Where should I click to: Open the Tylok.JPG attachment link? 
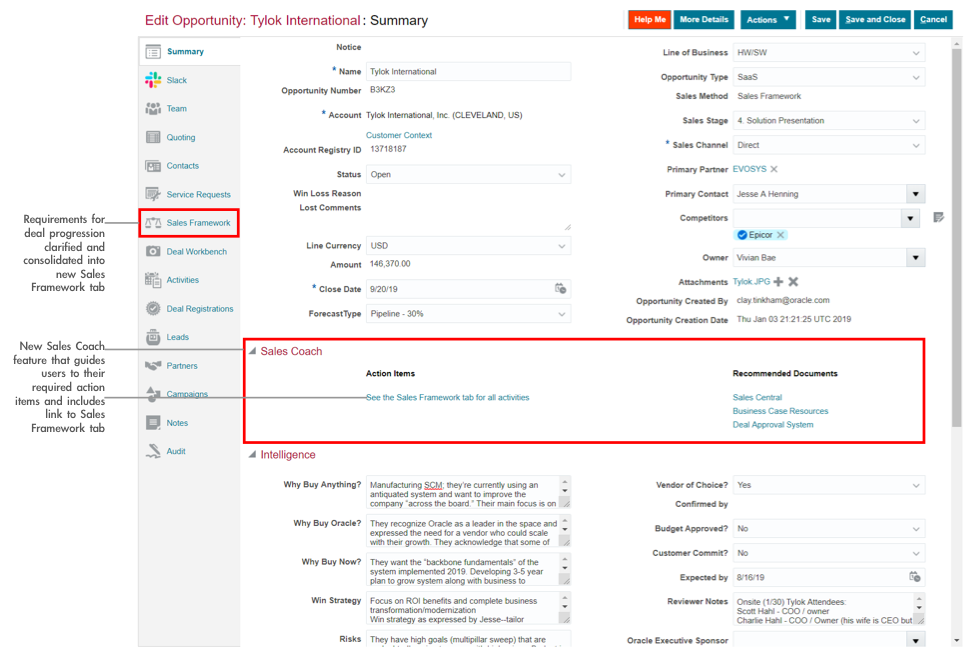(751, 282)
